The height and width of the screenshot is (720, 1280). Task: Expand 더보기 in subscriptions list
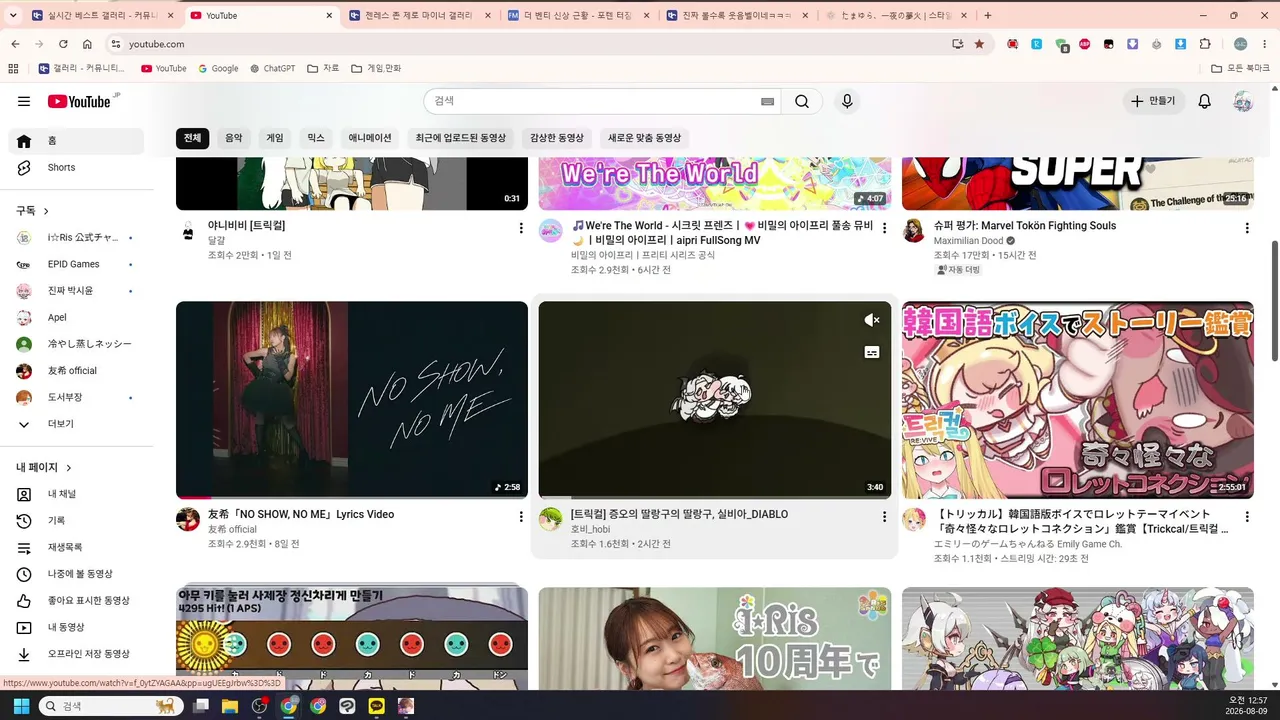point(76,424)
